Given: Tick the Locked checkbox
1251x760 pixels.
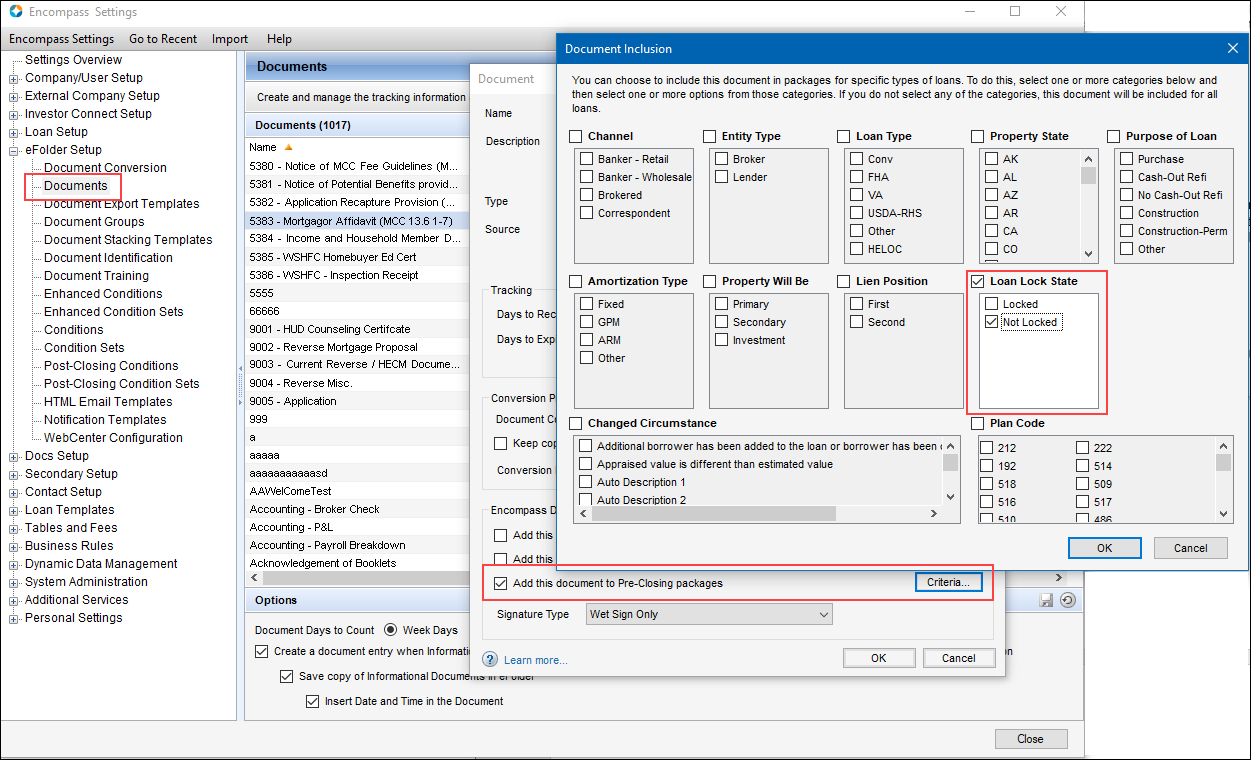Looking at the screenshot, I should [992, 304].
